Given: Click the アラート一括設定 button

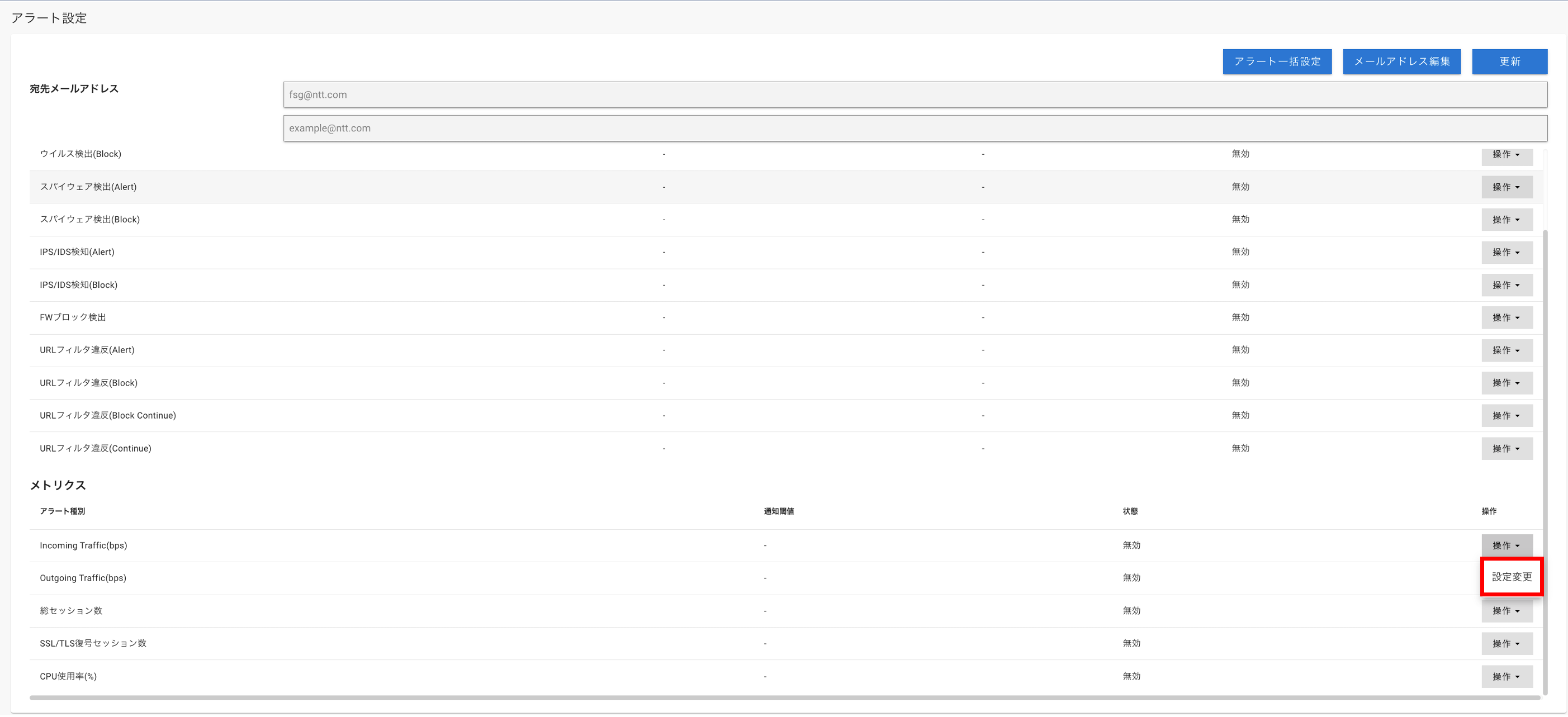Looking at the screenshot, I should tap(1277, 61).
